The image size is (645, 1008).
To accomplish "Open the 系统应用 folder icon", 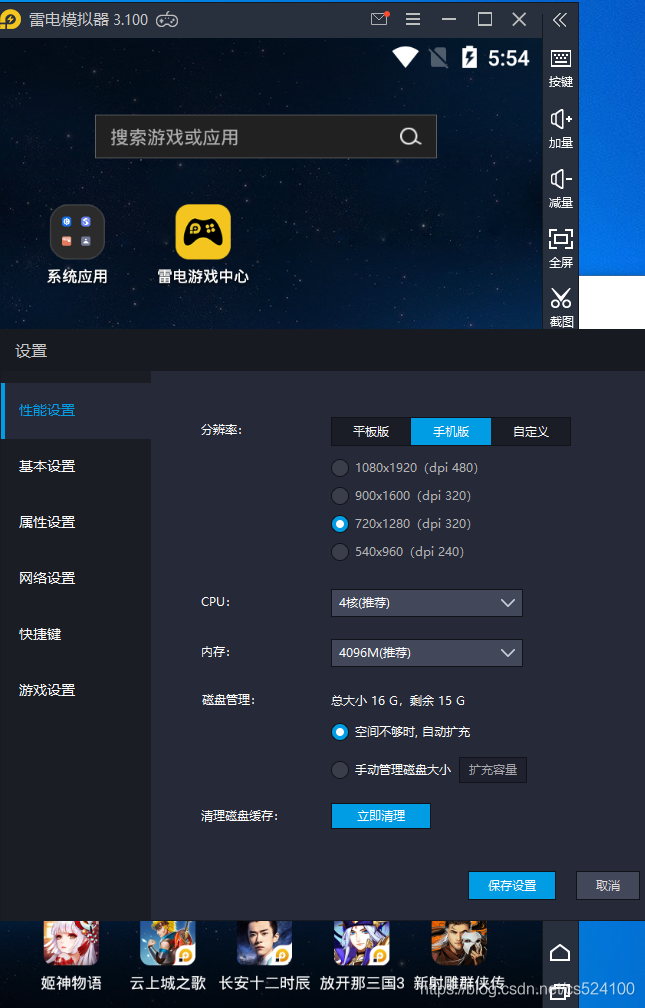I will pos(77,231).
